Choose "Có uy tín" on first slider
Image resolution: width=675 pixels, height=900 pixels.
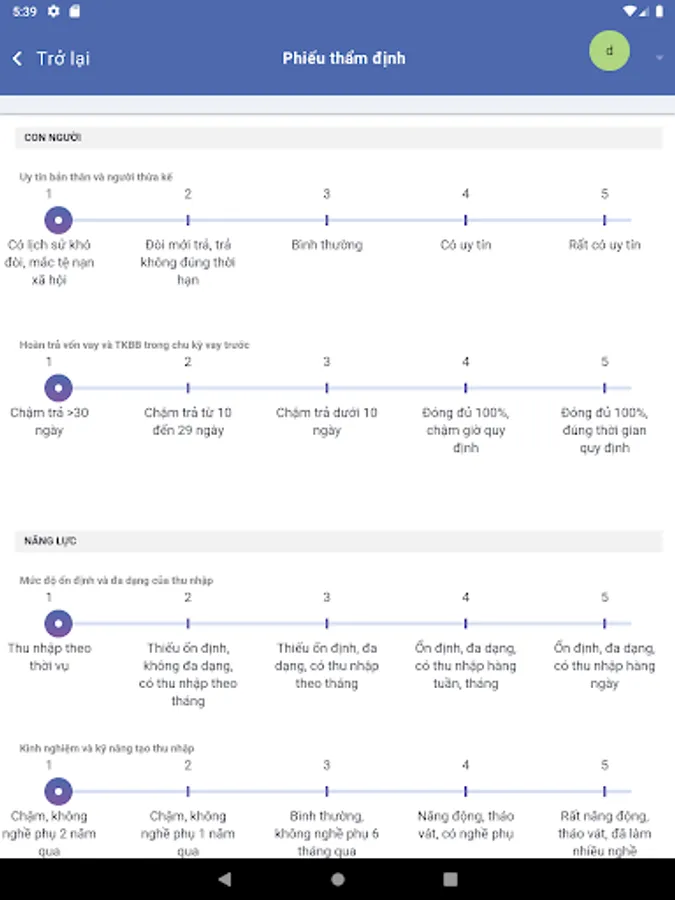pyautogui.click(x=466, y=220)
